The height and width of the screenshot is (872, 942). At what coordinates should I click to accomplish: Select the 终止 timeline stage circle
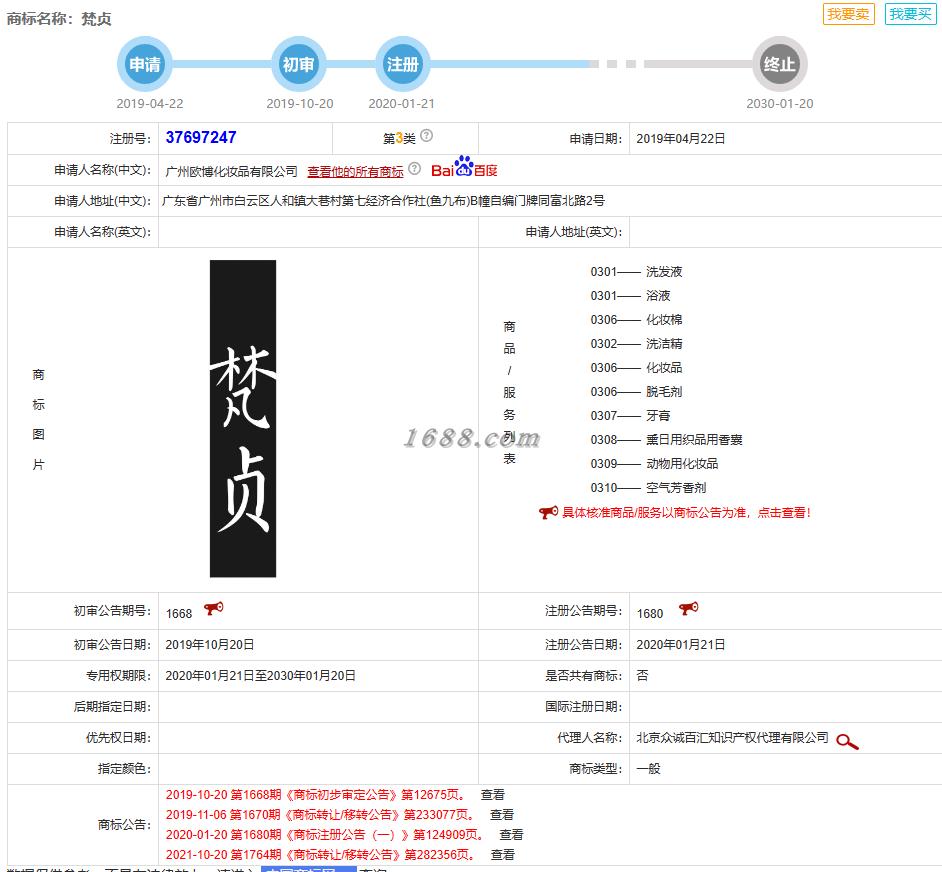[779, 64]
